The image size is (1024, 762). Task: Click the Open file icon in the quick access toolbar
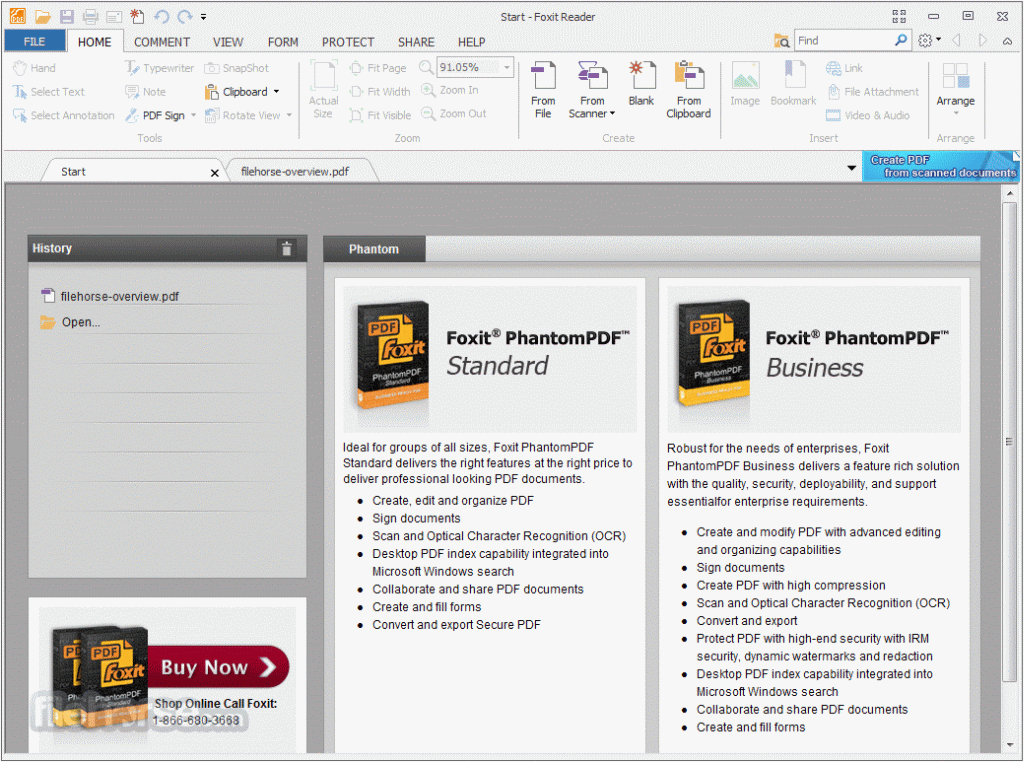pyautogui.click(x=42, y=16)
